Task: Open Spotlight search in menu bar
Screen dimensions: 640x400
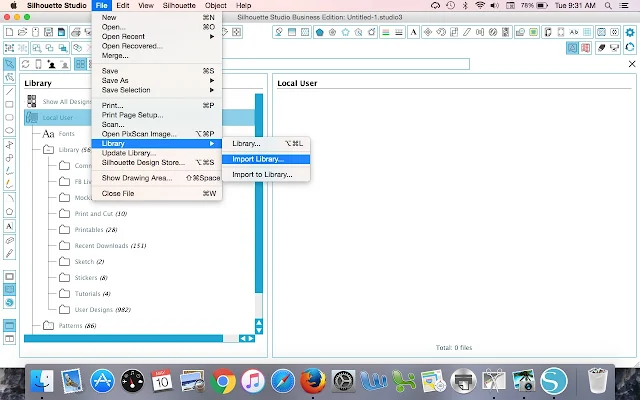Action: point(608,5)
